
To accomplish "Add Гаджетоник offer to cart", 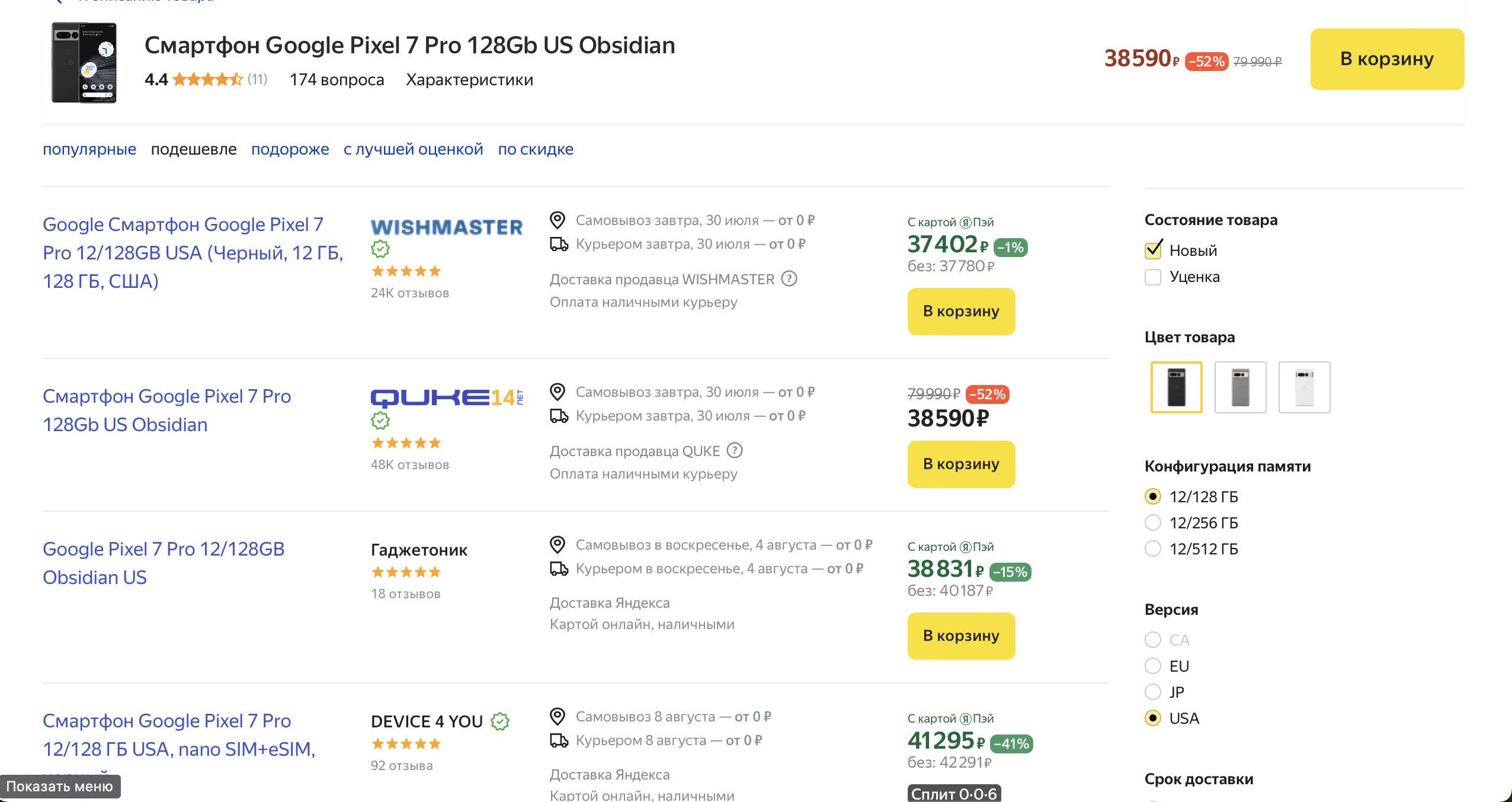I will tap(961, 636).
